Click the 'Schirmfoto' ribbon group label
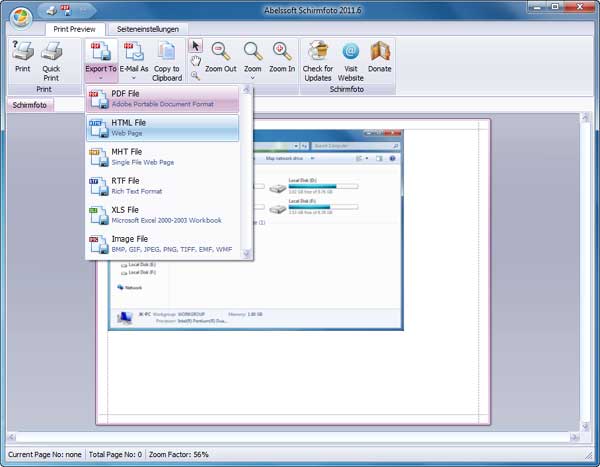Viewport: 600px width, 467px height. (x=347, y=89)
